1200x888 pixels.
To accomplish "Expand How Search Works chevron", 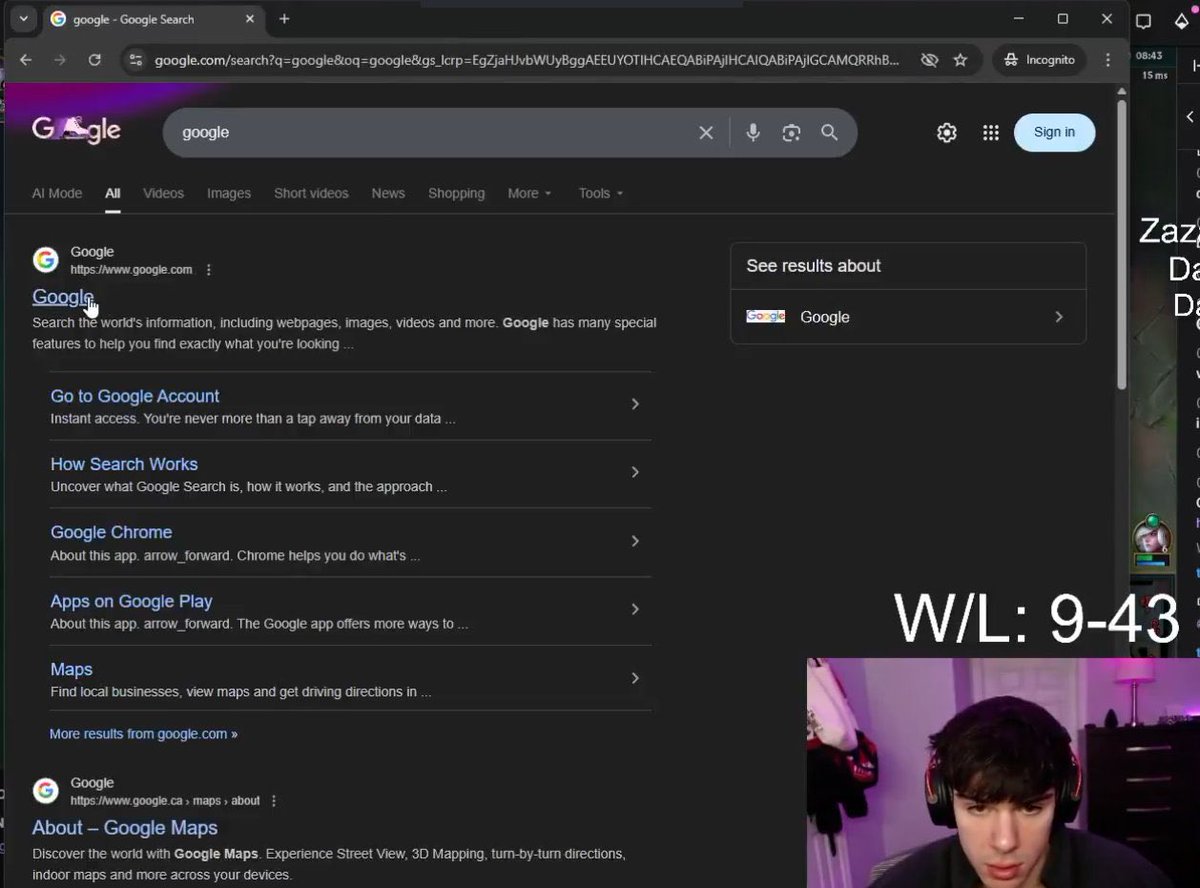I will click(x=634, y=472).
